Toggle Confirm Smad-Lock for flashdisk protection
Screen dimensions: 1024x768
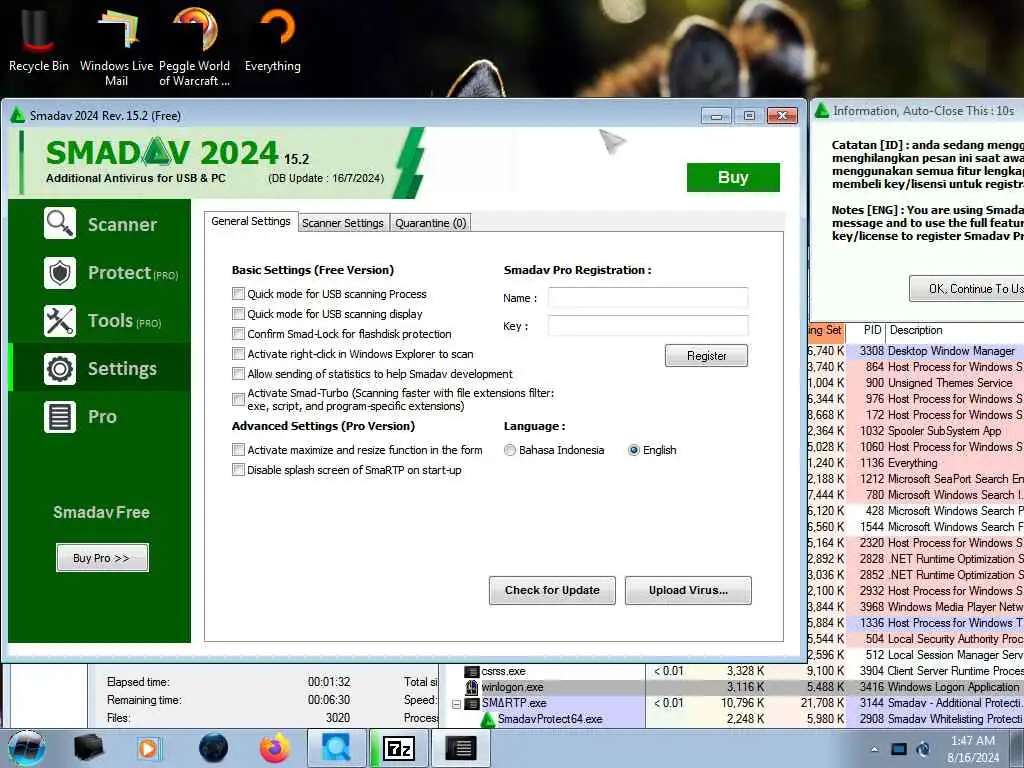[x=238, y=334]
